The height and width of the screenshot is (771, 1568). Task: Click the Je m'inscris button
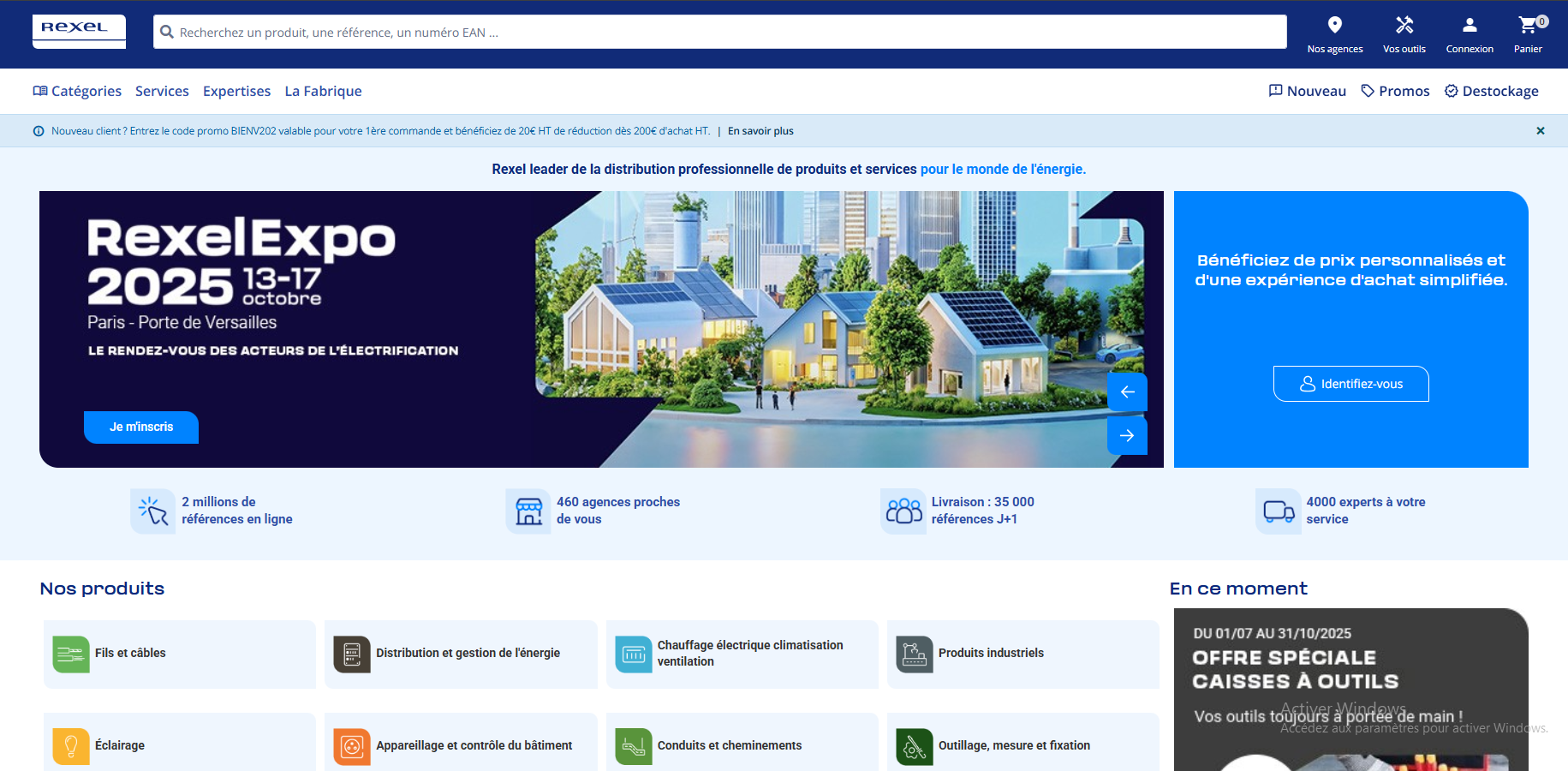[141, 427]
